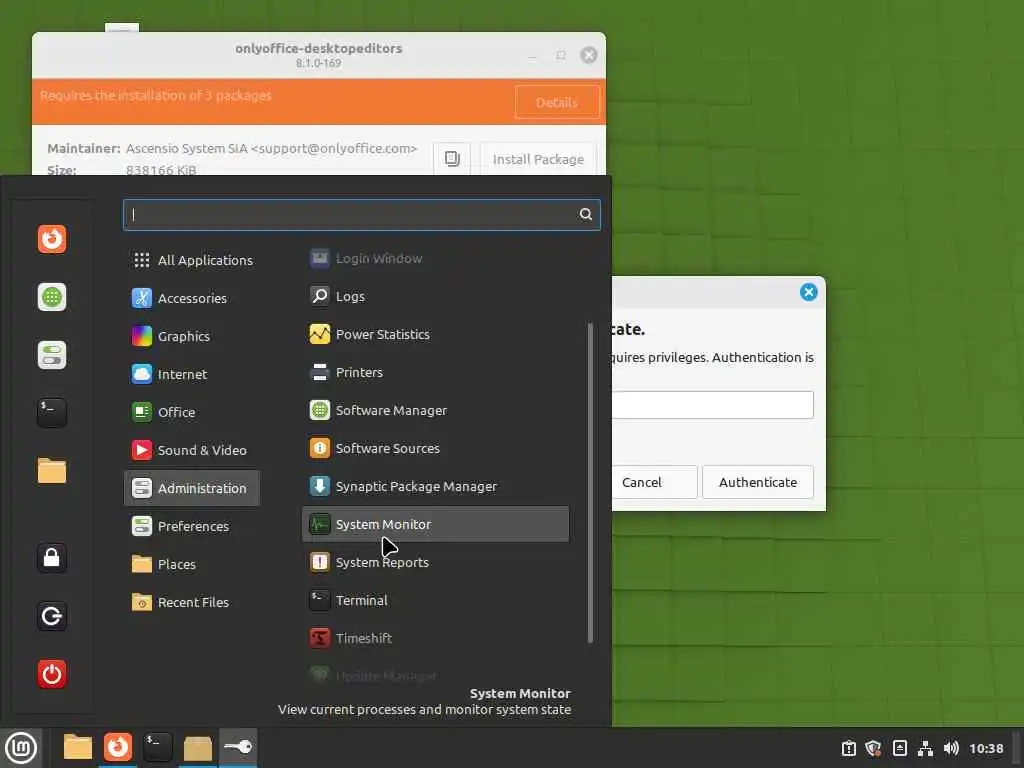Select the Accessories category

192,298
